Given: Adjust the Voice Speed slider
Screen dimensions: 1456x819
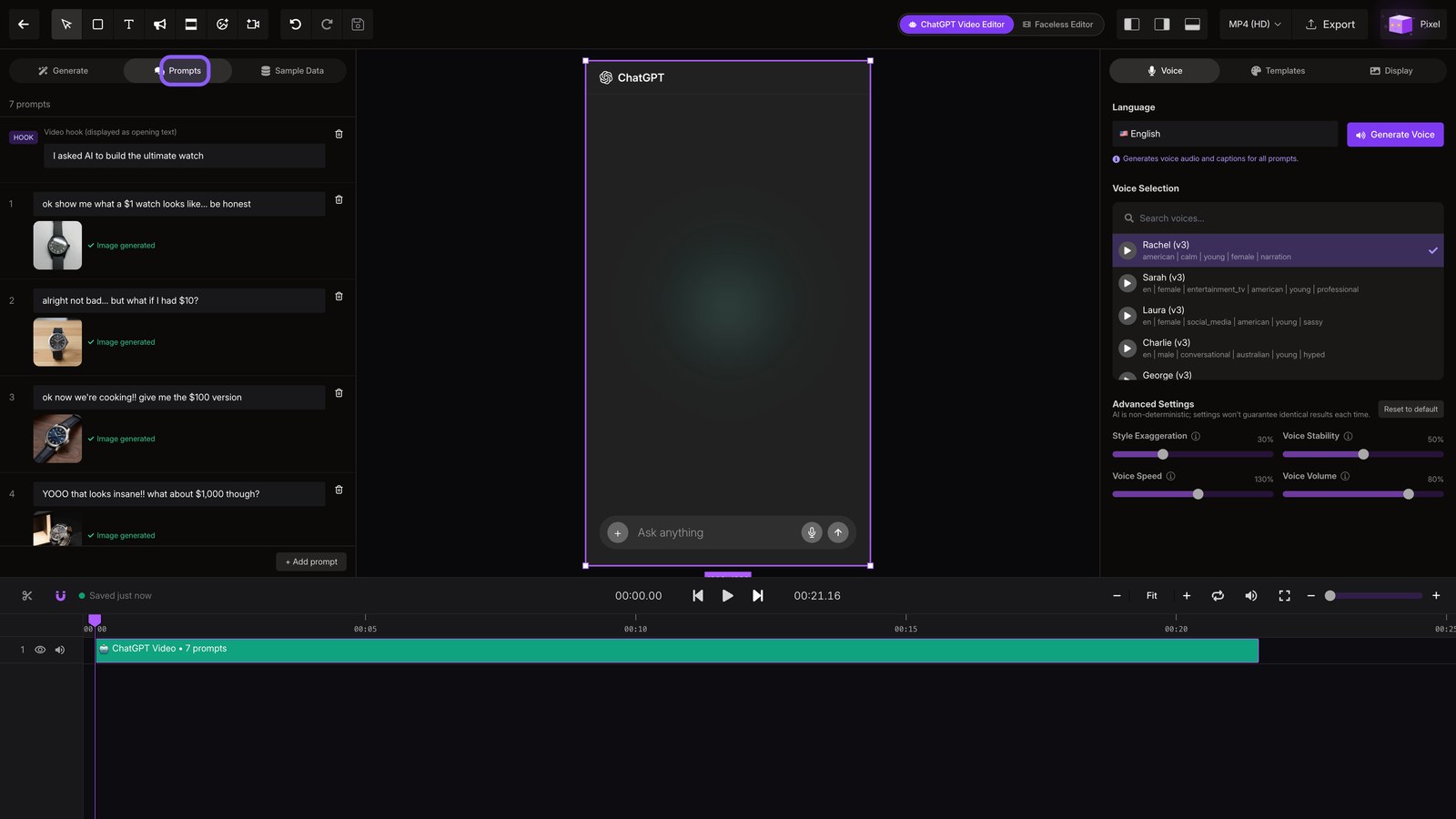Looking at the screenshot, I should tap(1192, 494).
